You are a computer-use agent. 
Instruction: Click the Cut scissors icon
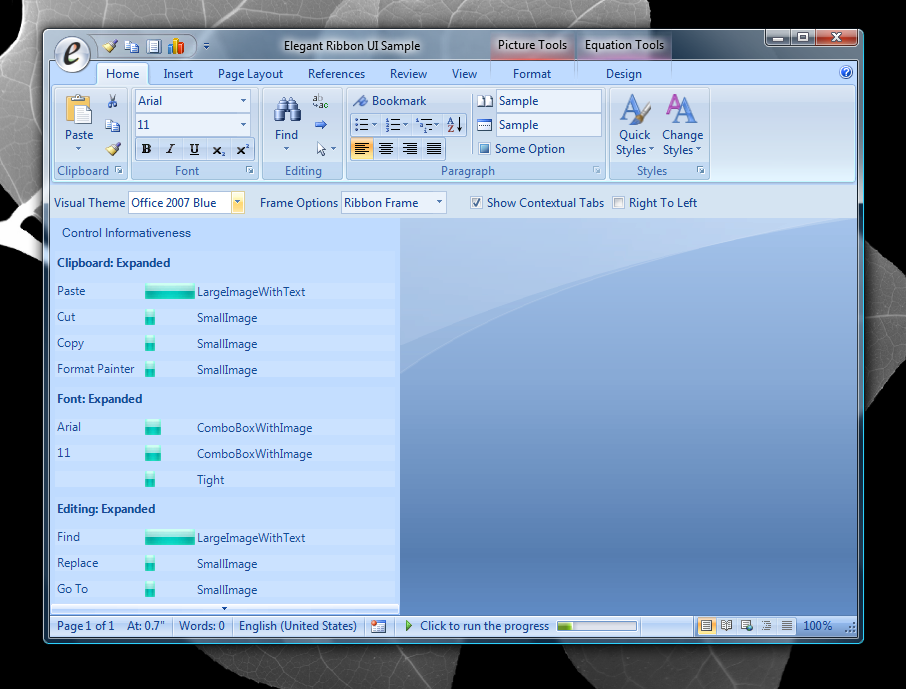pyautogui.click(x=113, y=101)
